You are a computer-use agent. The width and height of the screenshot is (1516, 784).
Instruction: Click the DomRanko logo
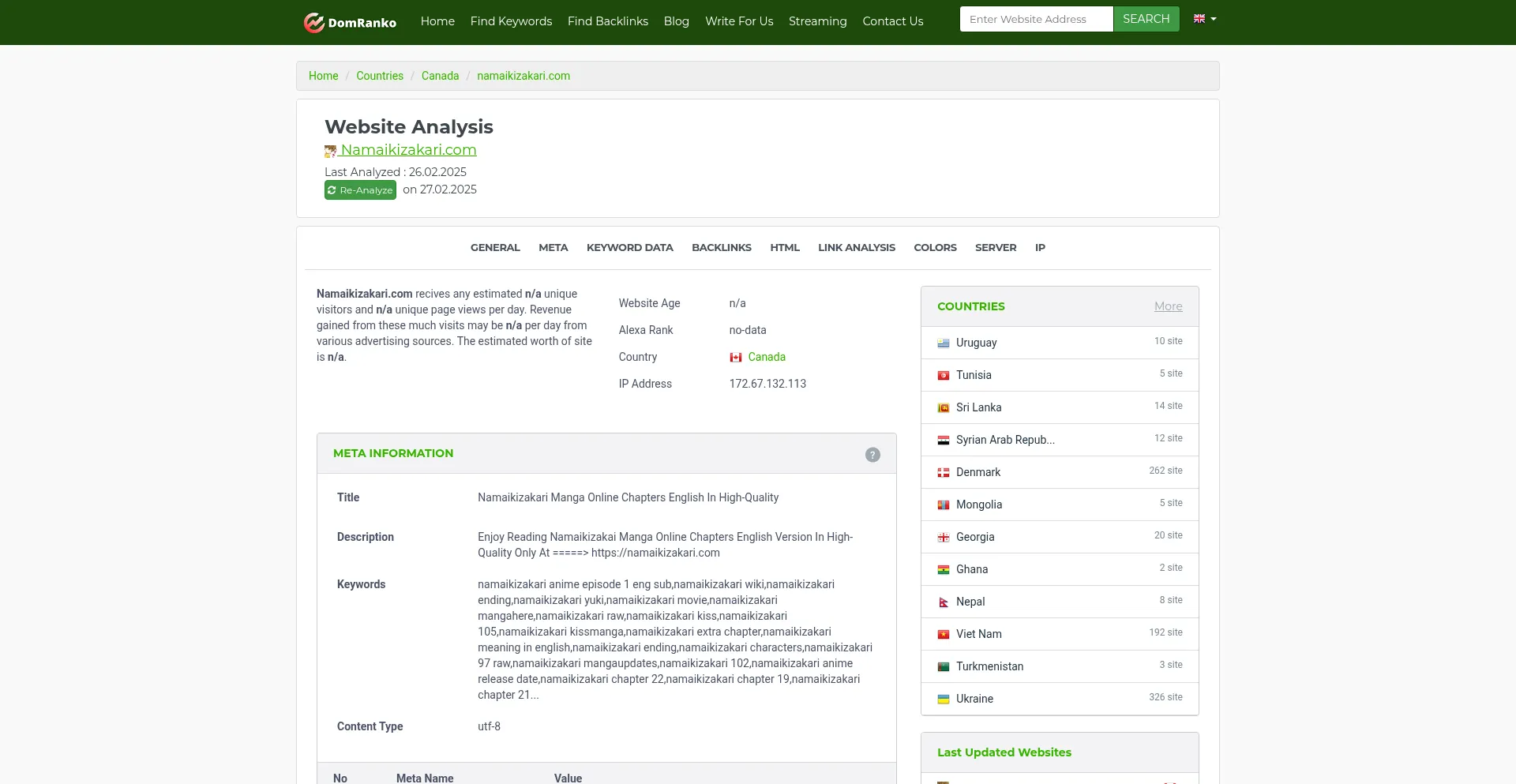350,22
